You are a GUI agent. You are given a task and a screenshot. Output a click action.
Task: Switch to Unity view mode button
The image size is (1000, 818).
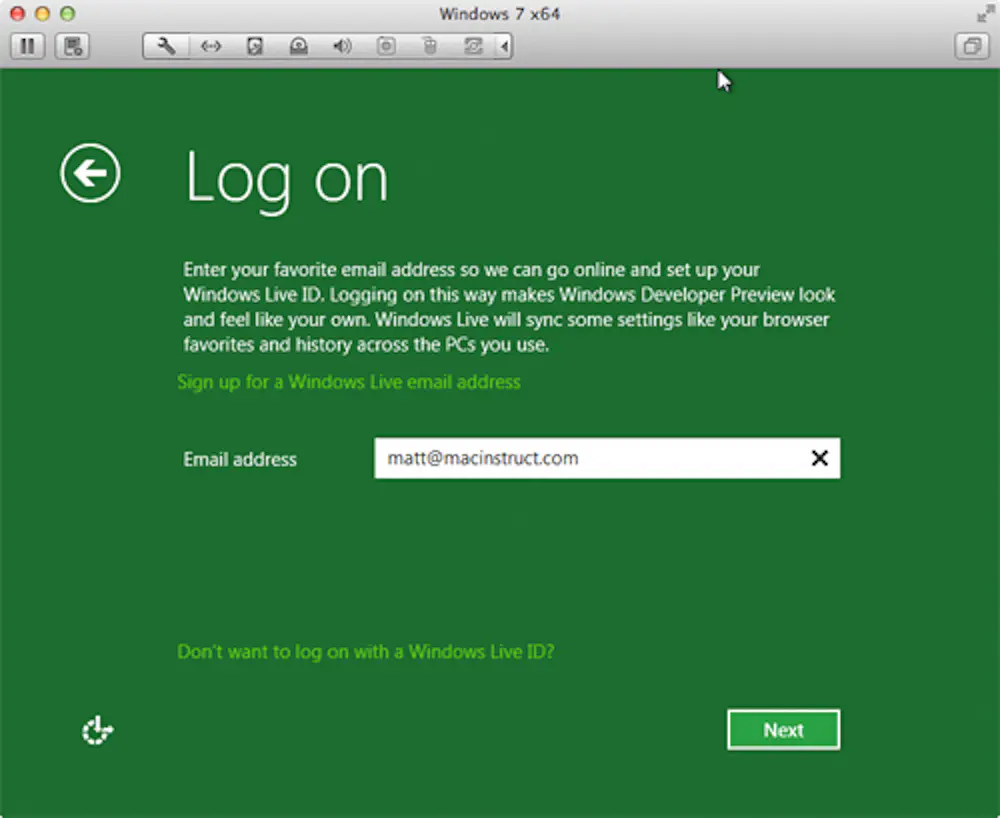click(971, 46)
